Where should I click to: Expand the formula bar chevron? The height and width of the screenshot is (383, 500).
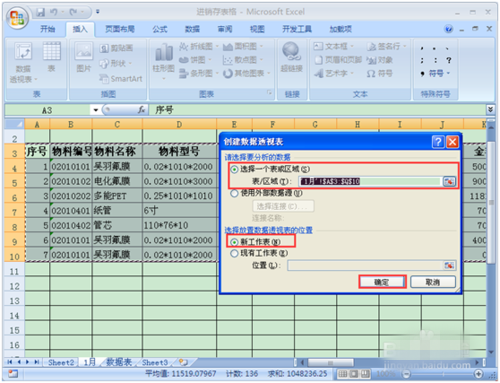coord(490,109)
